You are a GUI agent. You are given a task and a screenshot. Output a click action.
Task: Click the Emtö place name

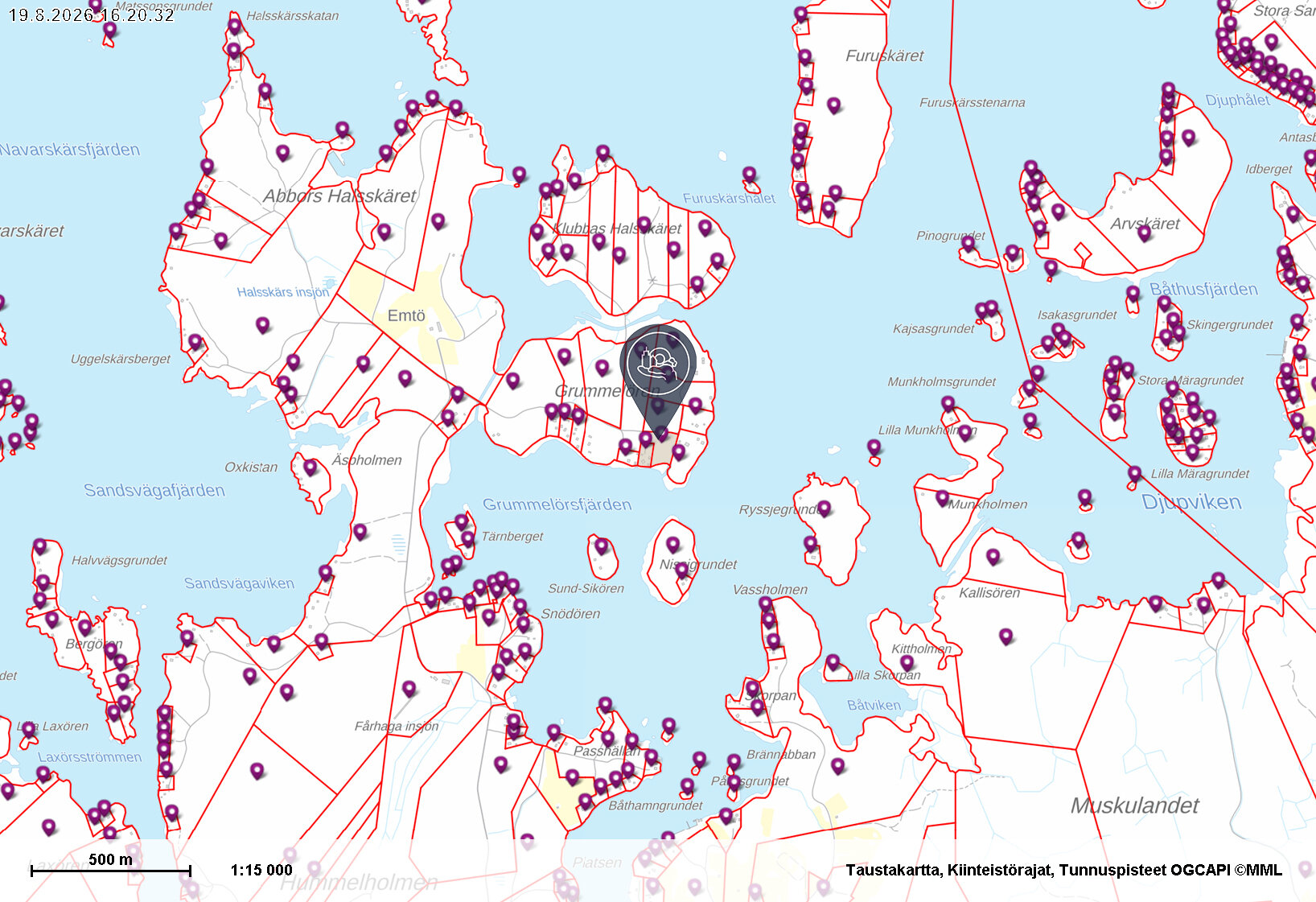coord(406,315)
